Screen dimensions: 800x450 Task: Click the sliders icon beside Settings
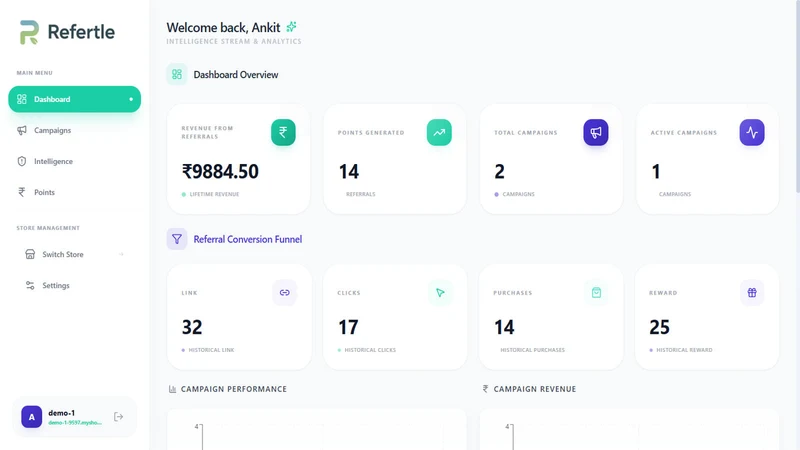30,285
